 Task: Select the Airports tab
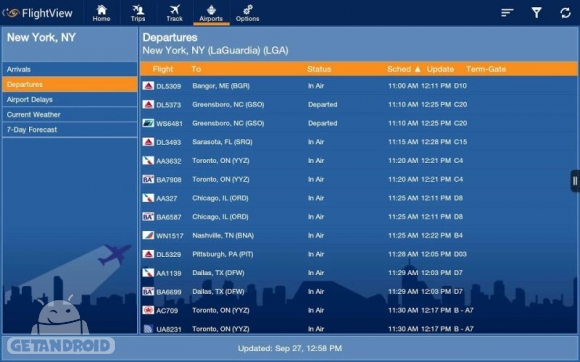click(x=211, y=13)
